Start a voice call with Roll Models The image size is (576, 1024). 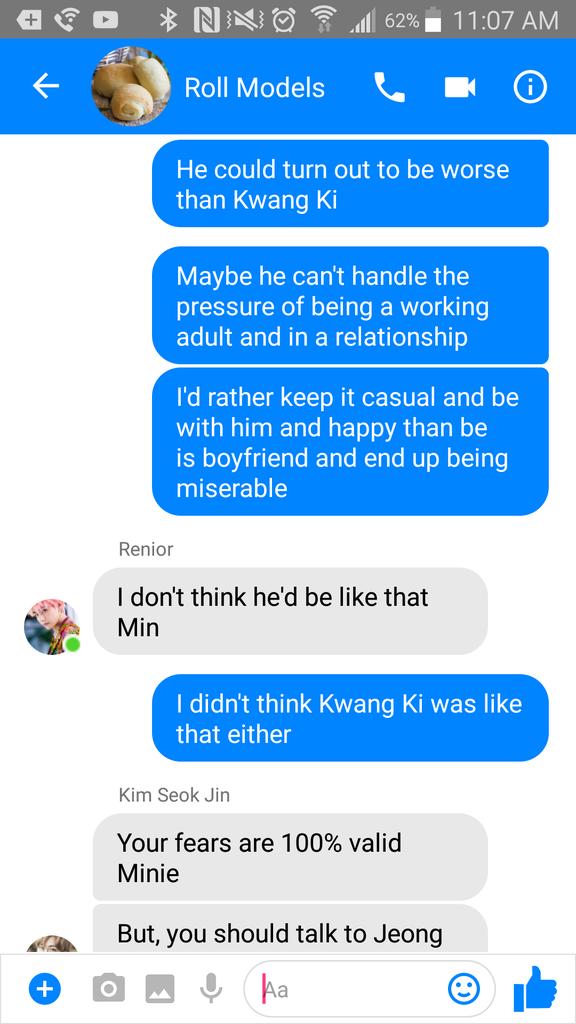pyautogui.click(x=389, y=87)
